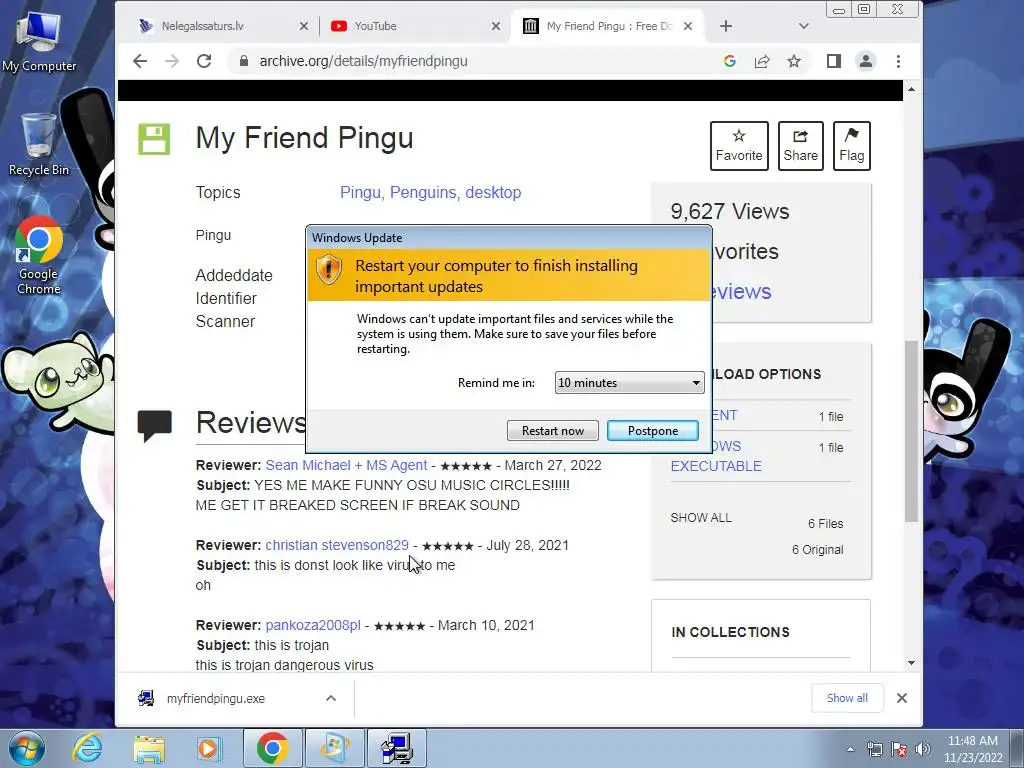Click the browser forward arrow

(172, 61)
